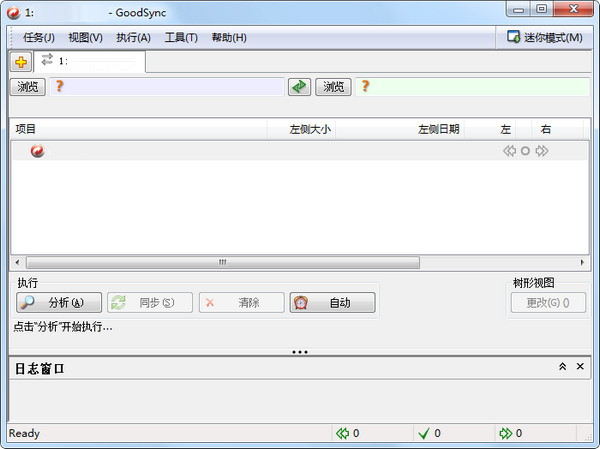Click the green sync direction arrows icon
The height and width of the screenshot is (449, 600).
[299, 87]
